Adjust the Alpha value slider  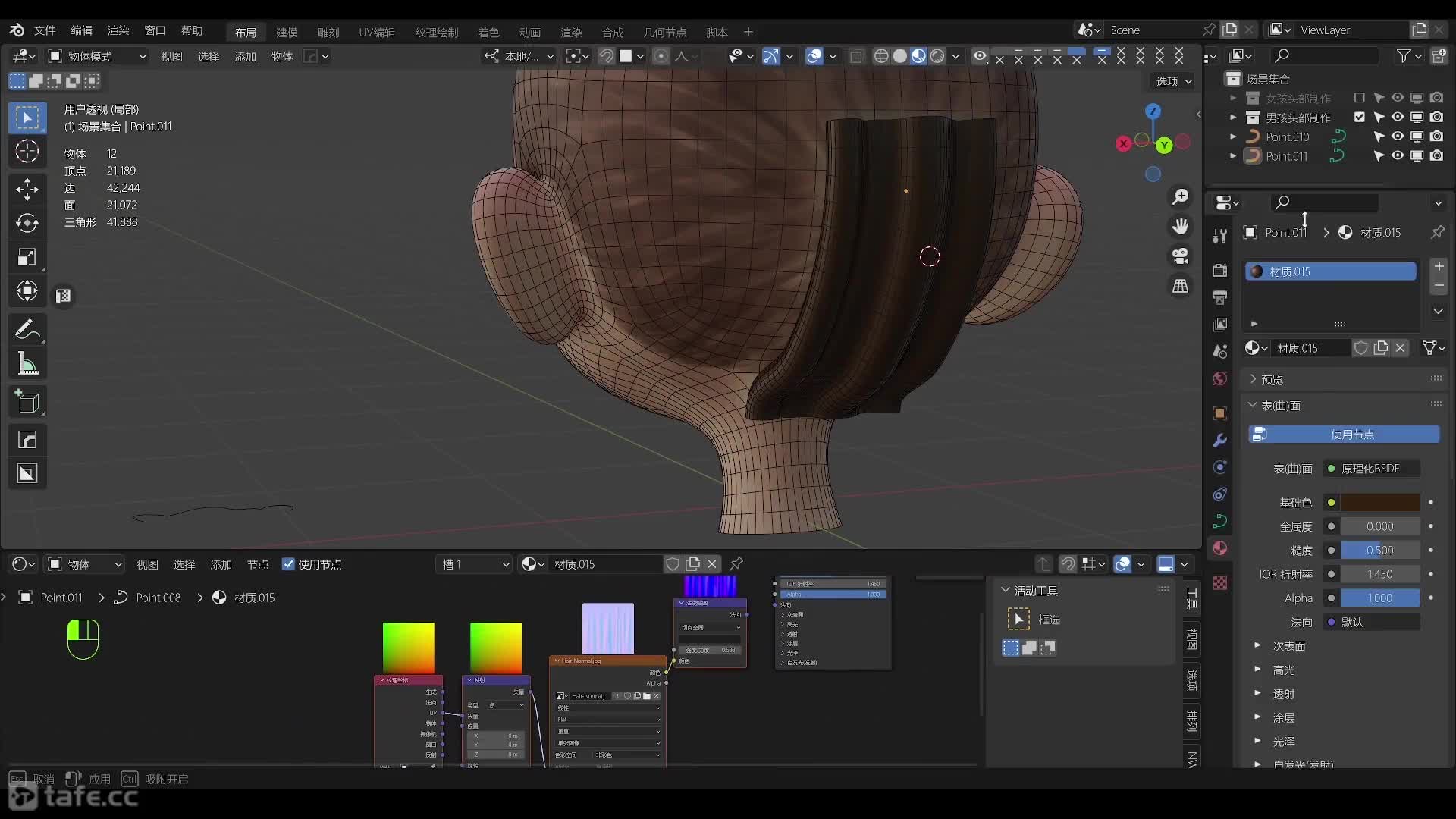click(x=1380, y=598)
